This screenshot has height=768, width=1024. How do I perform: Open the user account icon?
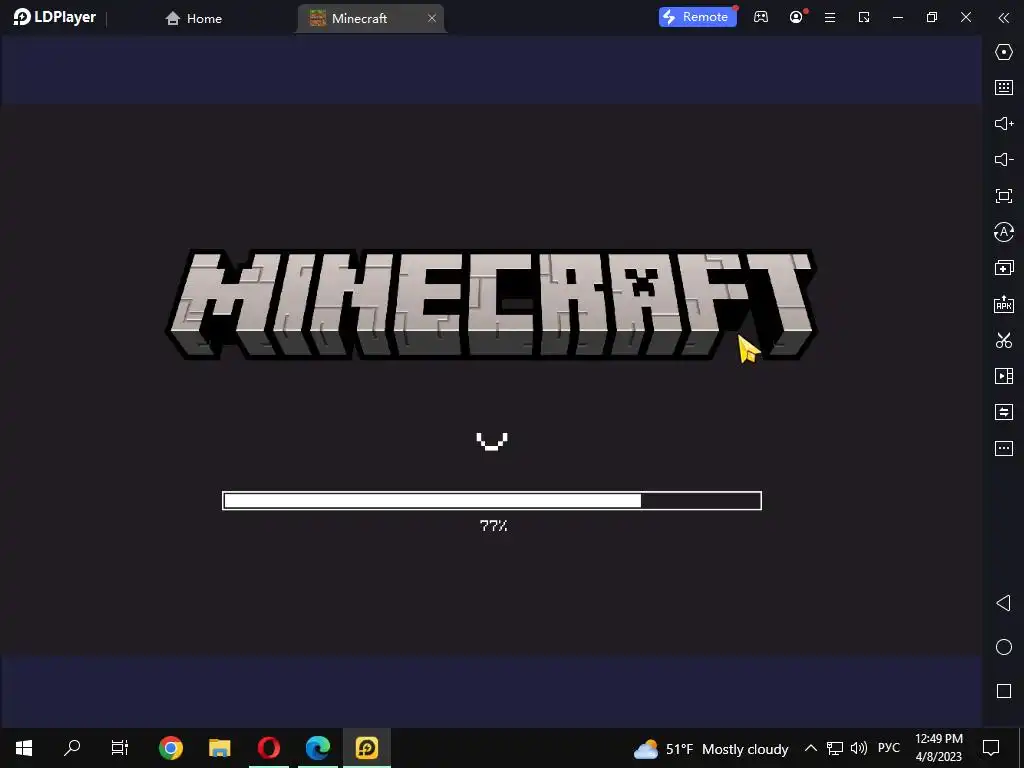click(796, 17)
